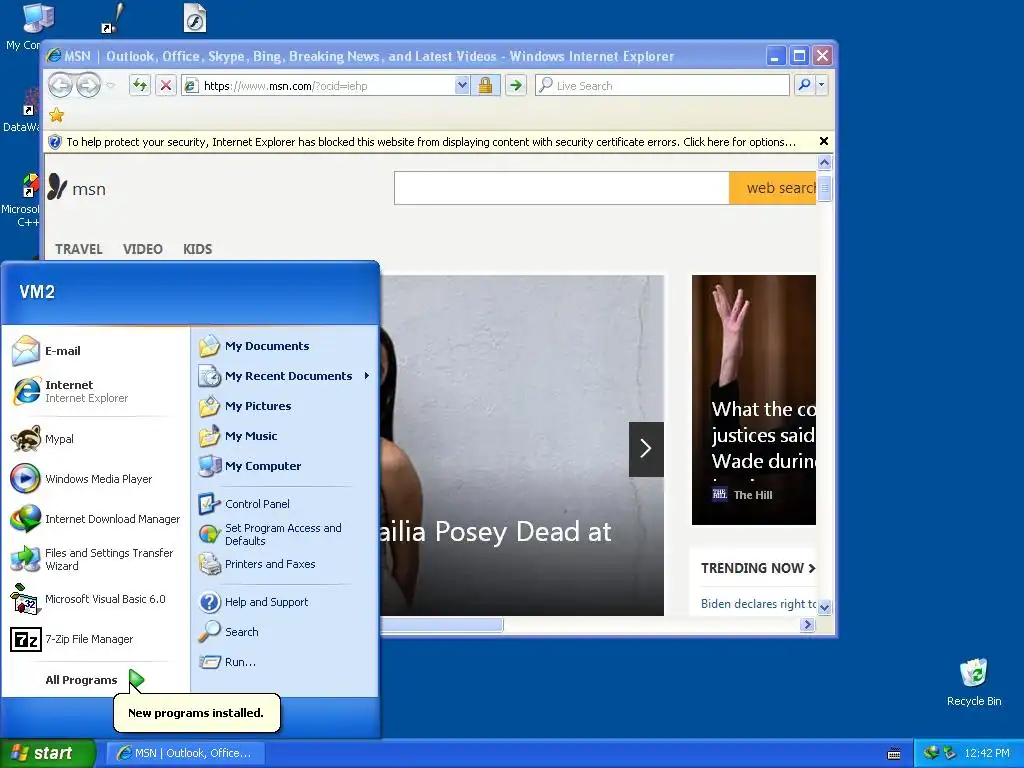The image size is (1024, 768).
Task: Launch Files and Settings Transfer Wizard
Action: pos(95,559)
